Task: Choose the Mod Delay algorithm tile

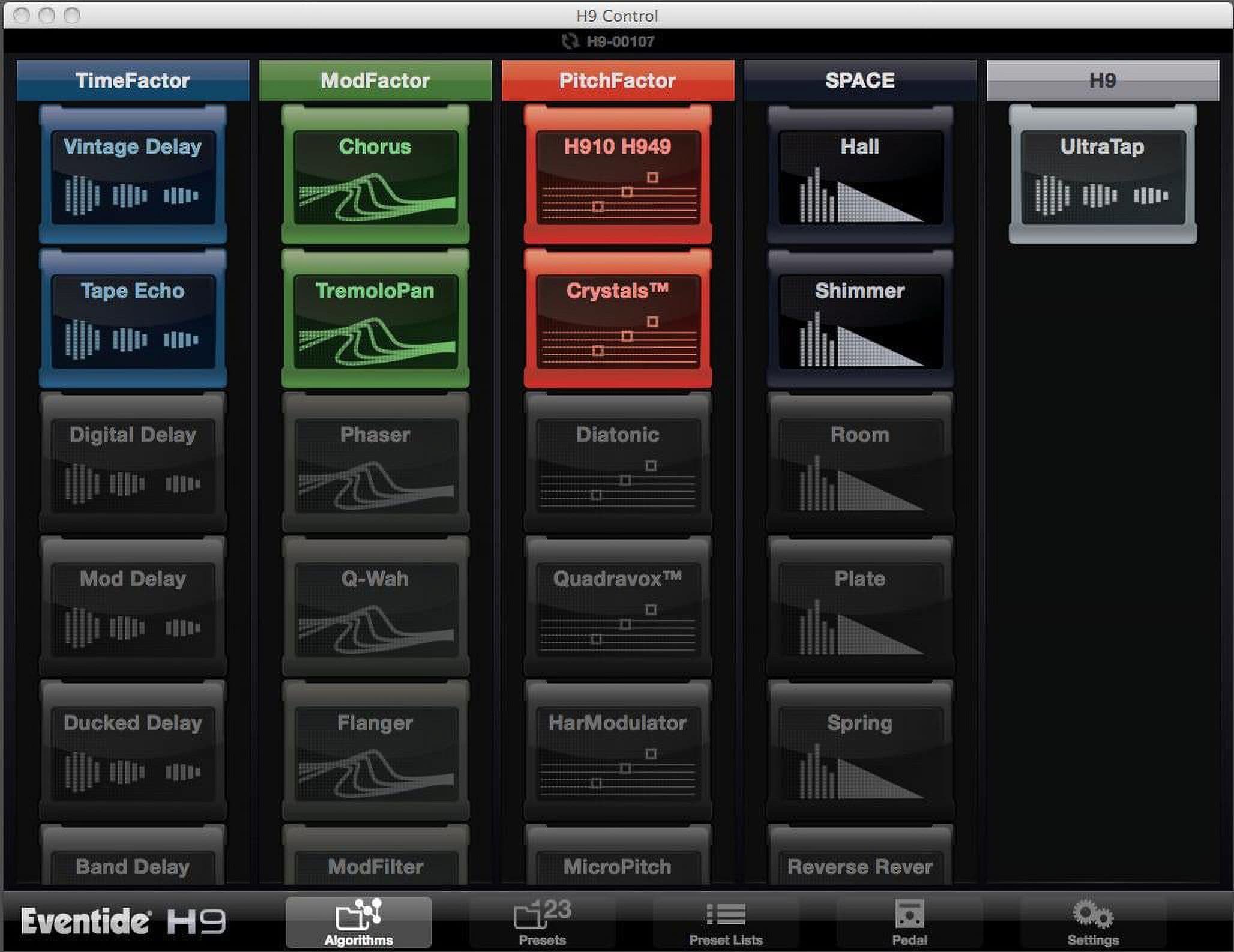Action: coord(133,606)
